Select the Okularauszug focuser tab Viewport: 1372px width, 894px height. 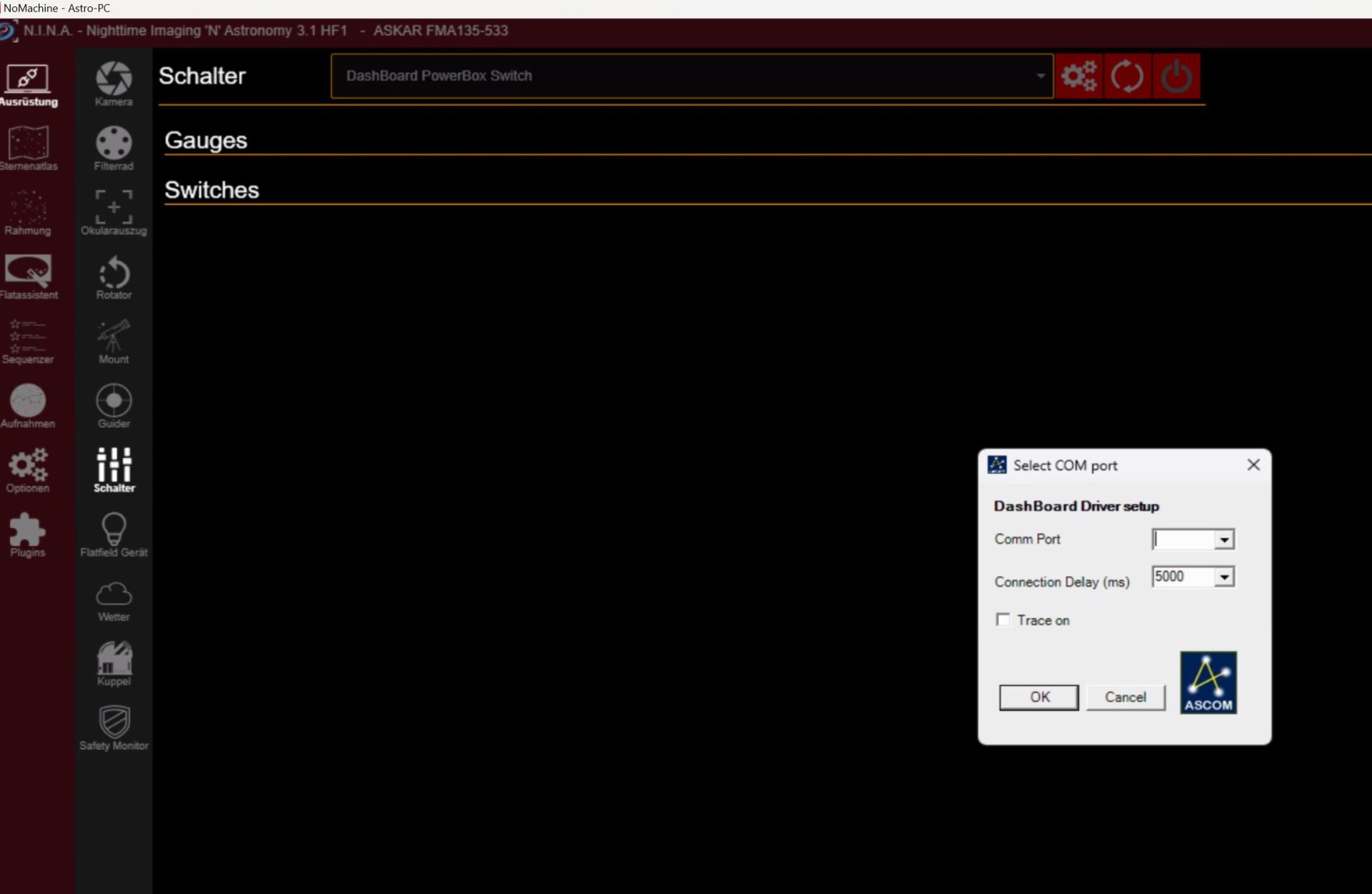pyautogui.click(x=114, y=213)
